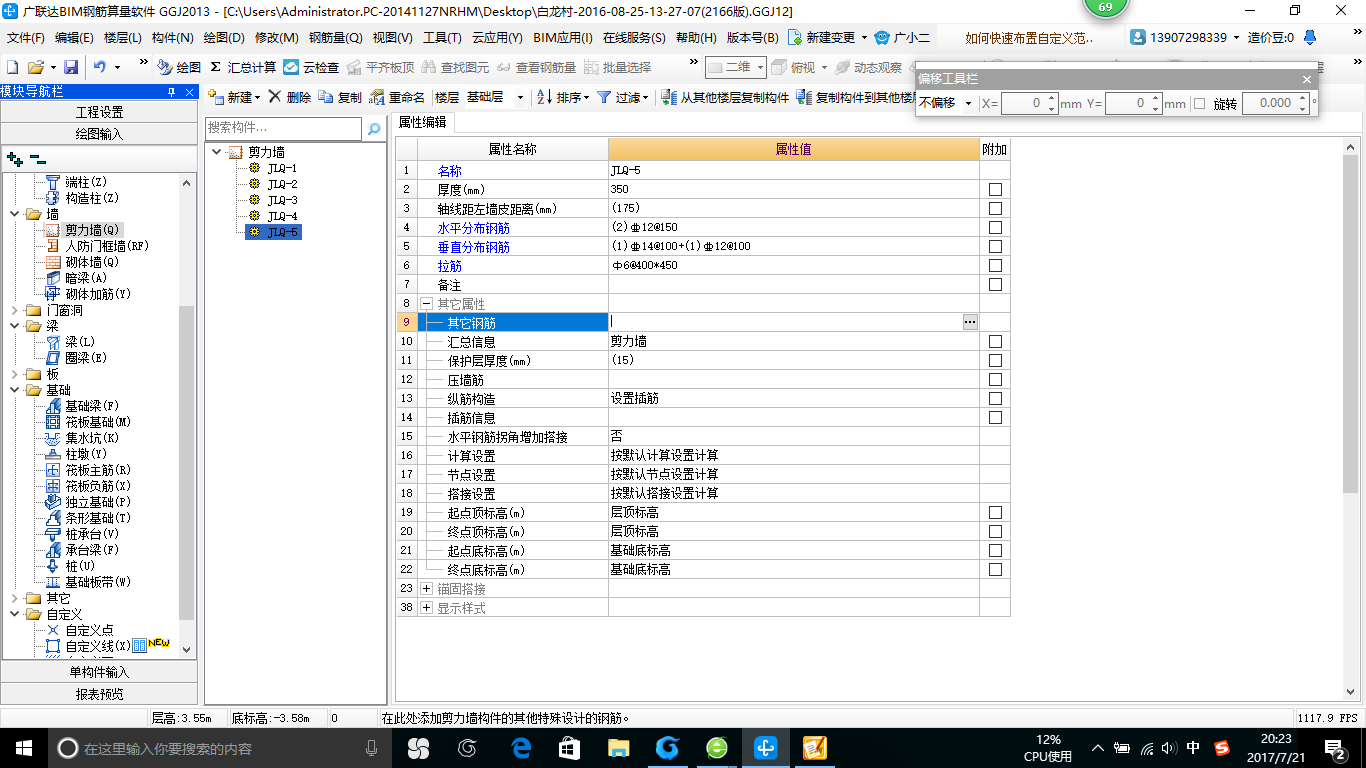Select component JLQ-3 in list
The image size is (1366, 768).
click(x=281, y=200)
